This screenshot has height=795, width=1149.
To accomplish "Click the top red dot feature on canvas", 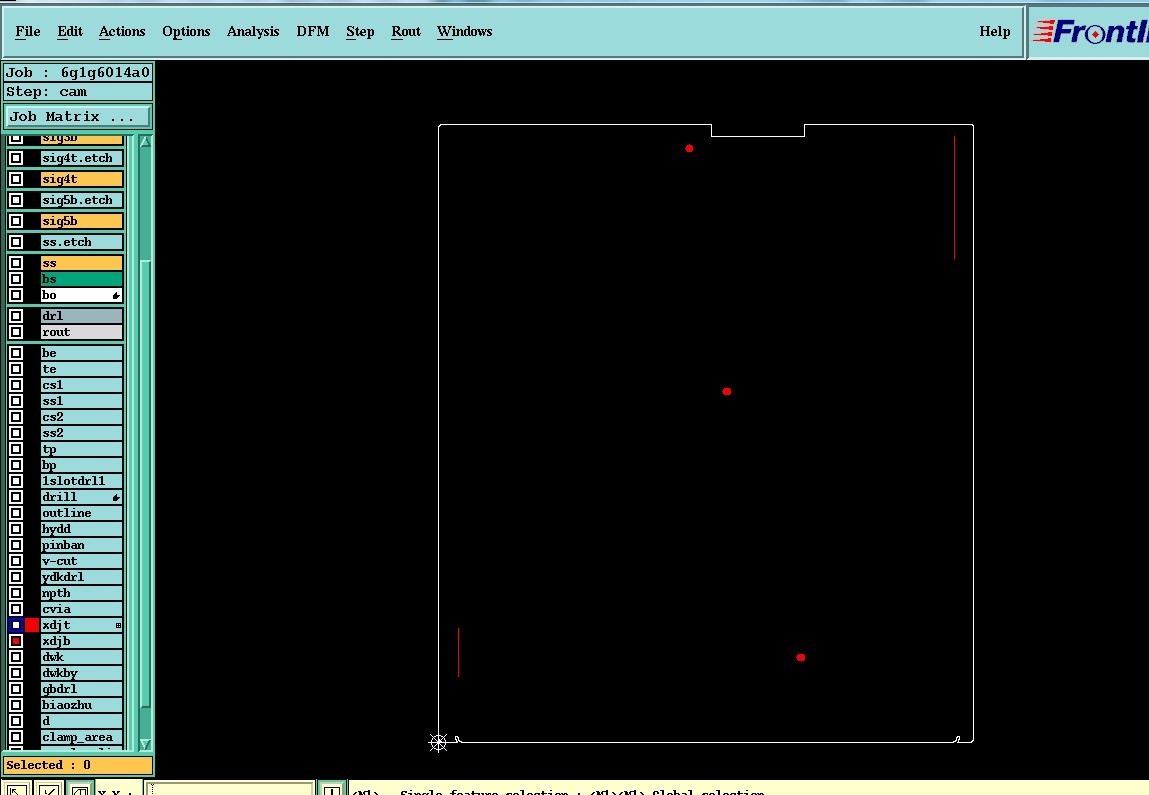I will pos(689,149).
